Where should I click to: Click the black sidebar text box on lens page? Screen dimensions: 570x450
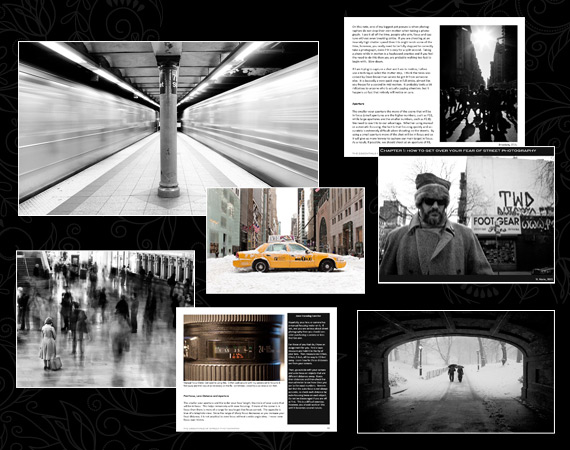pyautogui.click(x=309, y=369)
